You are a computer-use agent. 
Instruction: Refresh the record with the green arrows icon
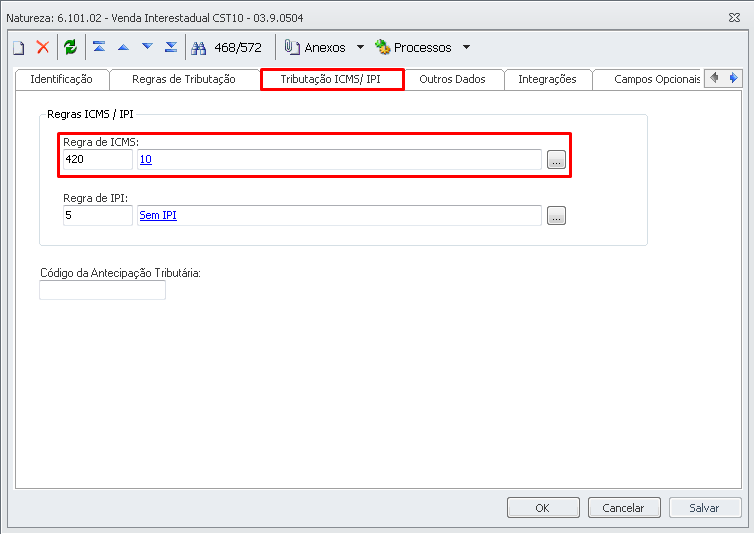71,47
